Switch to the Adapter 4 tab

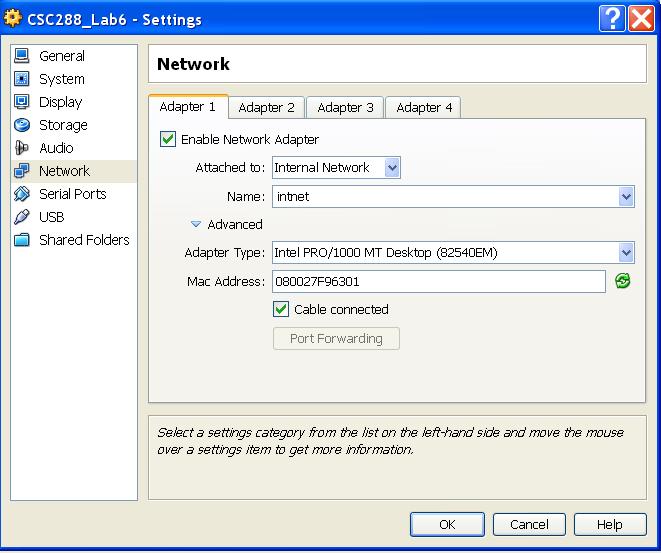point(424,107)
